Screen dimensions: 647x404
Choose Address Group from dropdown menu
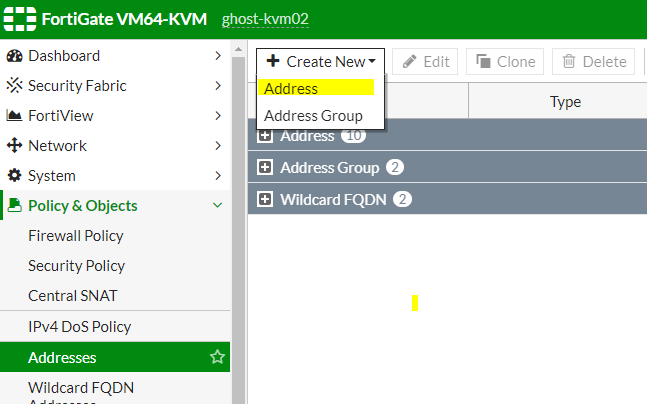tap(313, 115)
